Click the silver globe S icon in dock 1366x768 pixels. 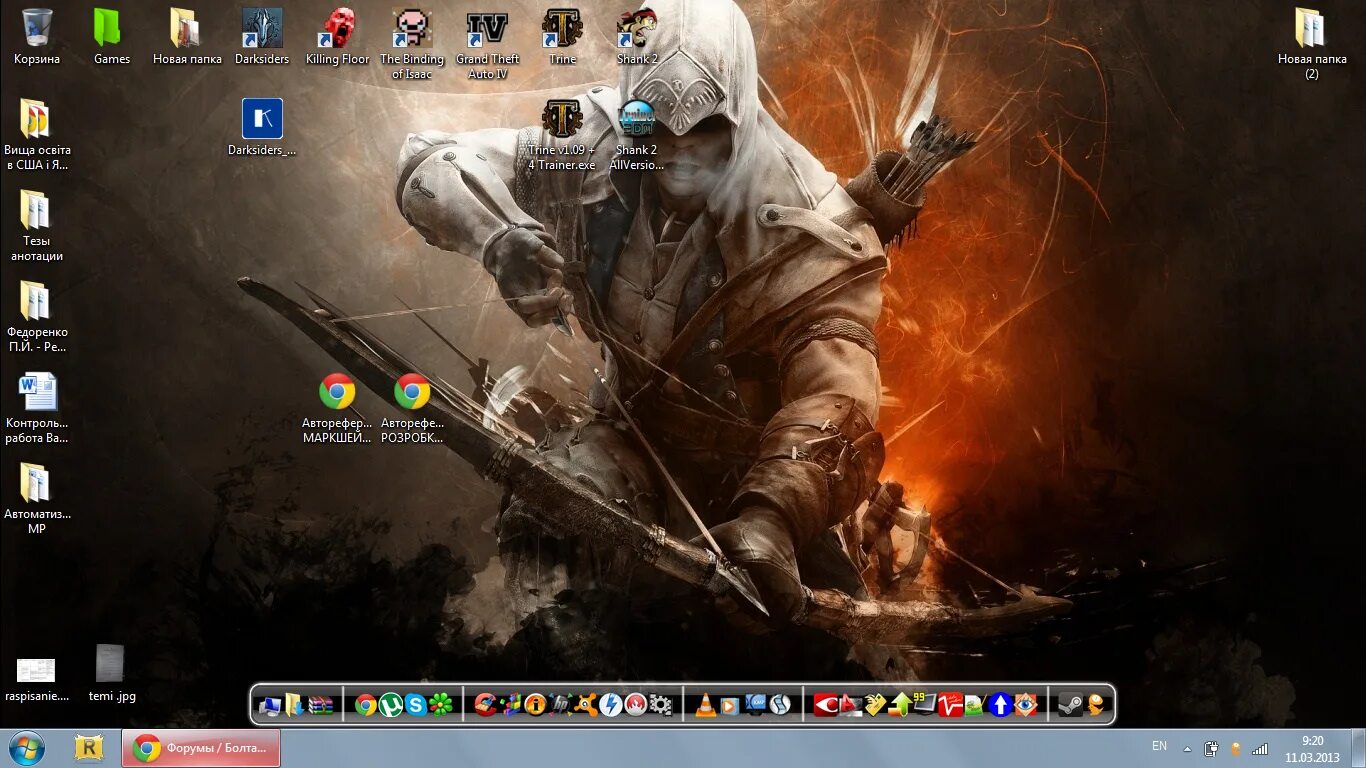pyautogui.click(x=780, y=705)
